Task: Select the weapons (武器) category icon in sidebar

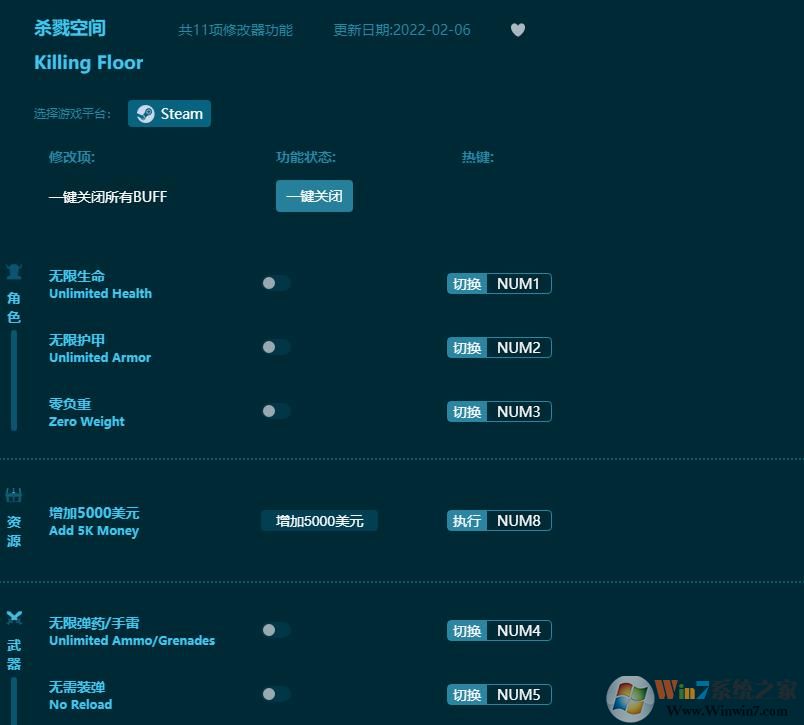Action: (14, 616)
